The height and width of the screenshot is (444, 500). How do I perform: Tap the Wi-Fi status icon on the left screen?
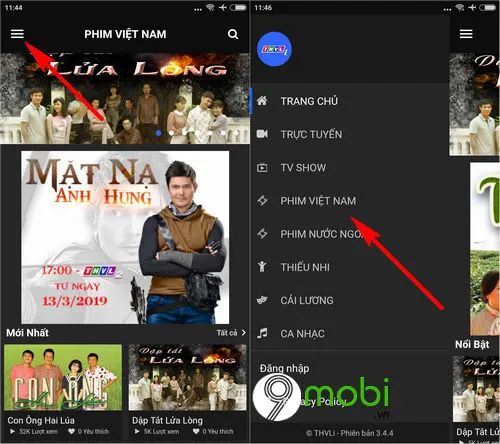[210, 7]
